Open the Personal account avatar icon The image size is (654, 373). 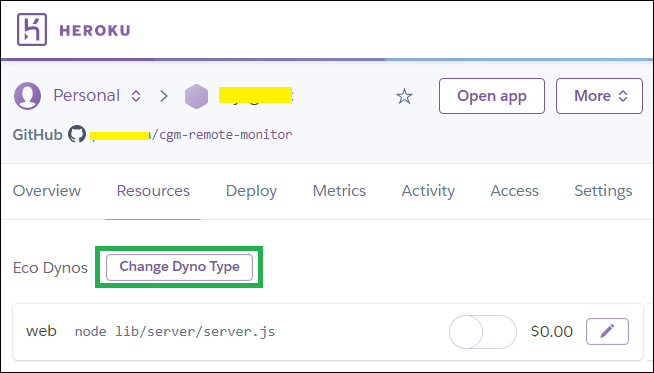coord(28,96)
